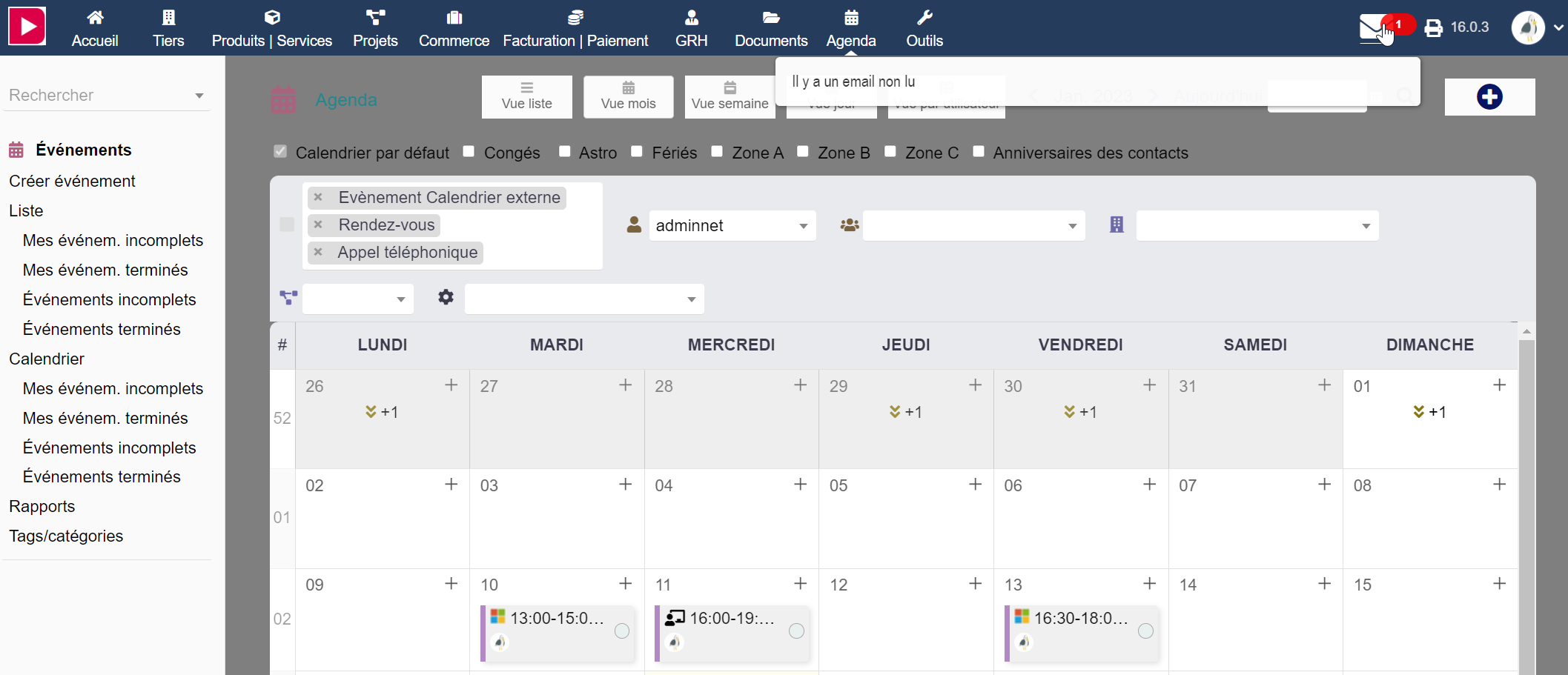The width and height of the screenshot is (1568, 675).
Task: Switch to Vue liste view
Action: (527, 96)
